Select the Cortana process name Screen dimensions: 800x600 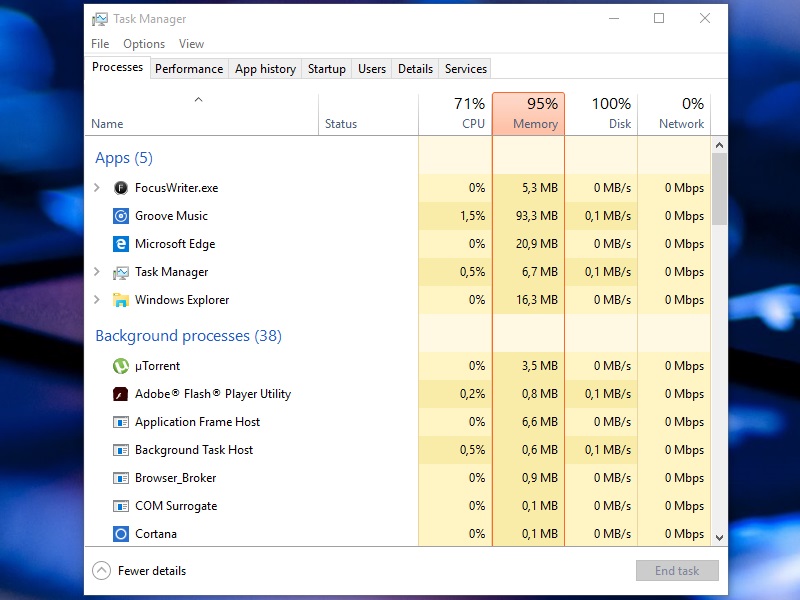click(x=156, y=534)
